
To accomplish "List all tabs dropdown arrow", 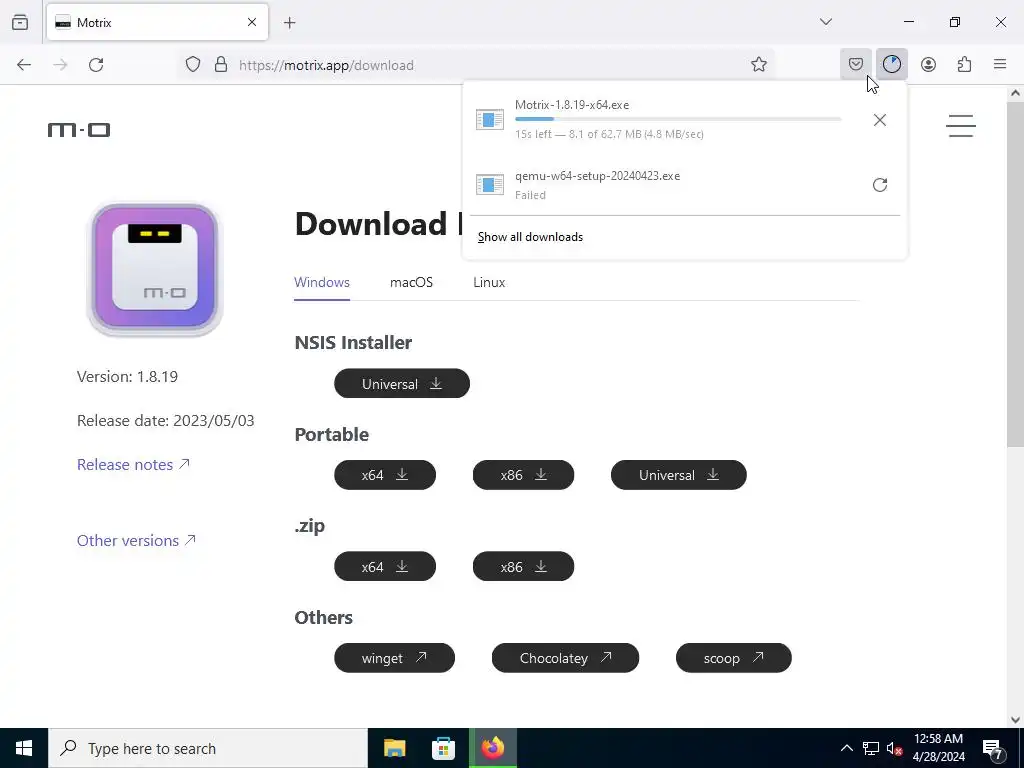I will click(x=826, y=22).
